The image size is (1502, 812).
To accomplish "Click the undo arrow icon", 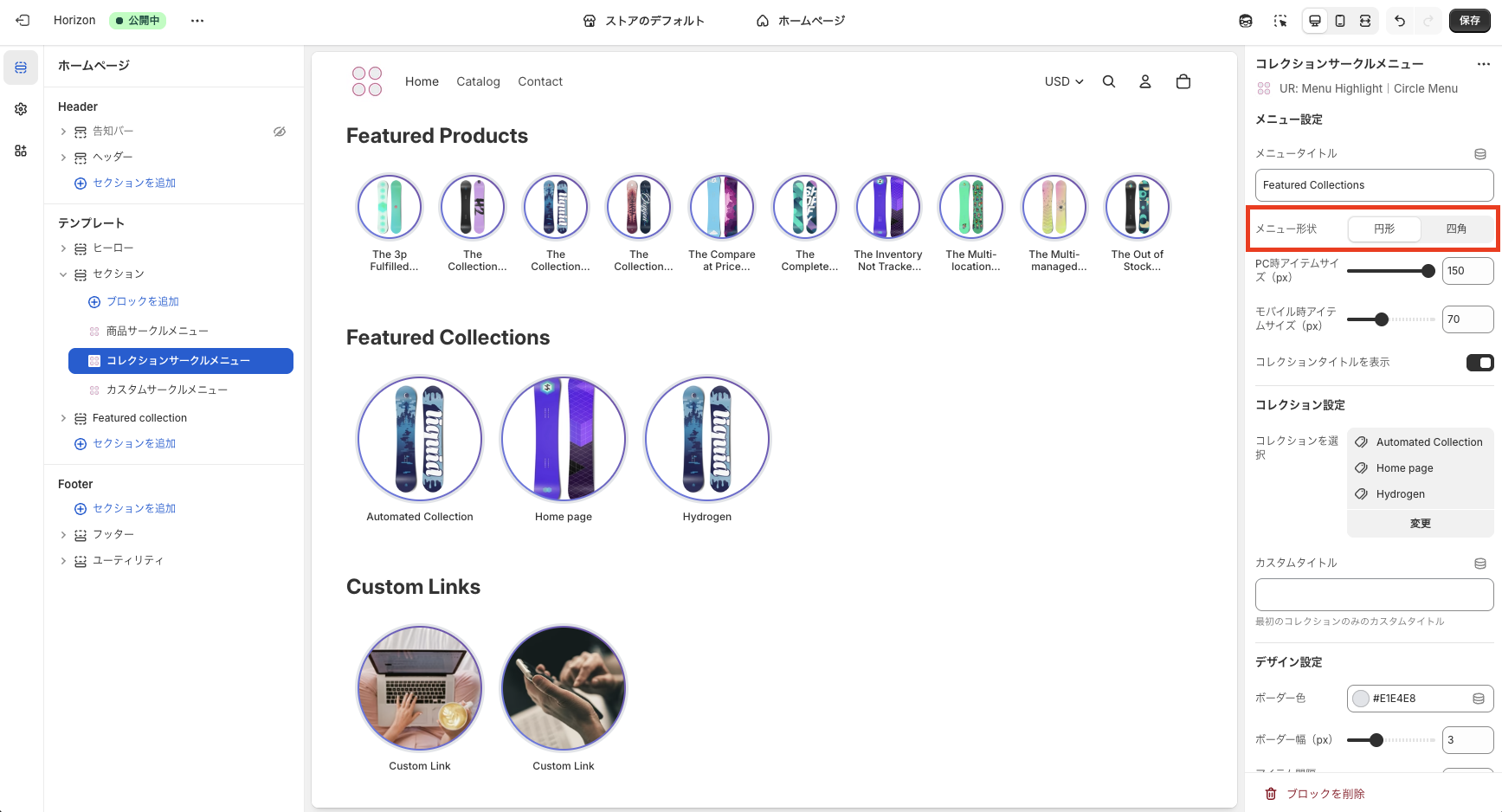I will 1400,21.
